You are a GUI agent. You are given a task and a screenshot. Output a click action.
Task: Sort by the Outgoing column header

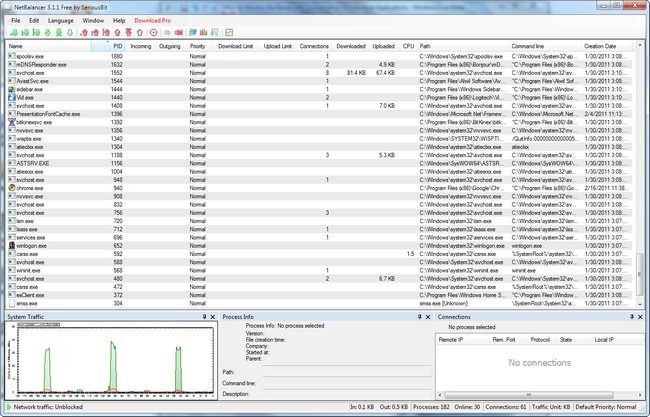click(170, 46)
